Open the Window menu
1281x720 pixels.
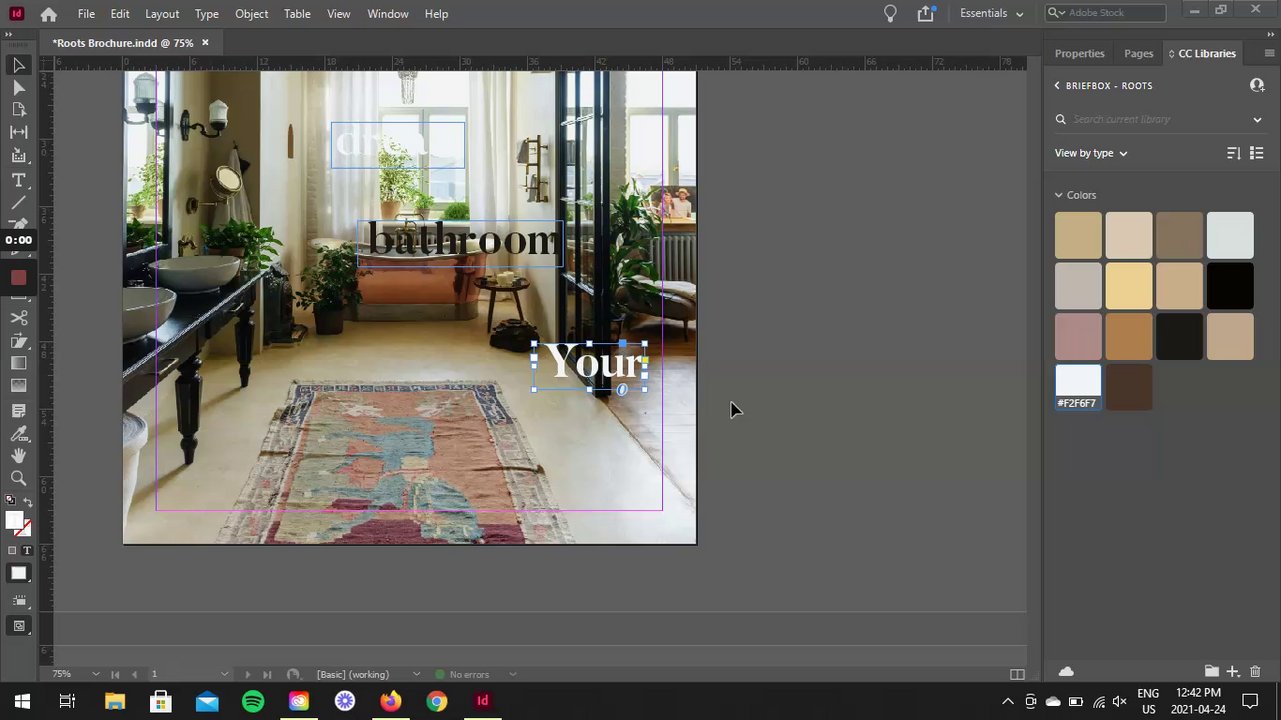(388, 14)
